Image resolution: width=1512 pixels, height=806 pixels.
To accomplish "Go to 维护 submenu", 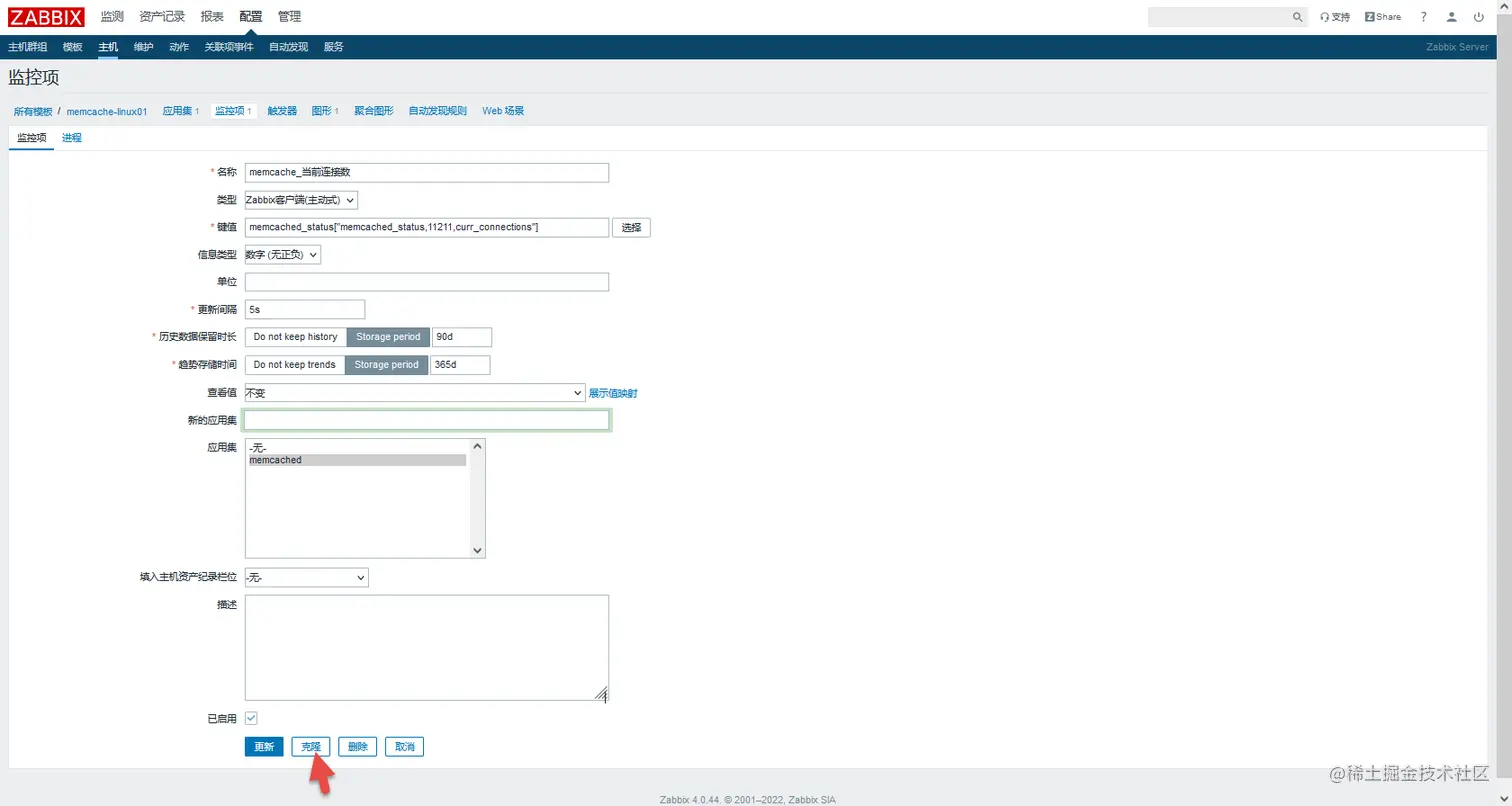I will pos(143,47).
